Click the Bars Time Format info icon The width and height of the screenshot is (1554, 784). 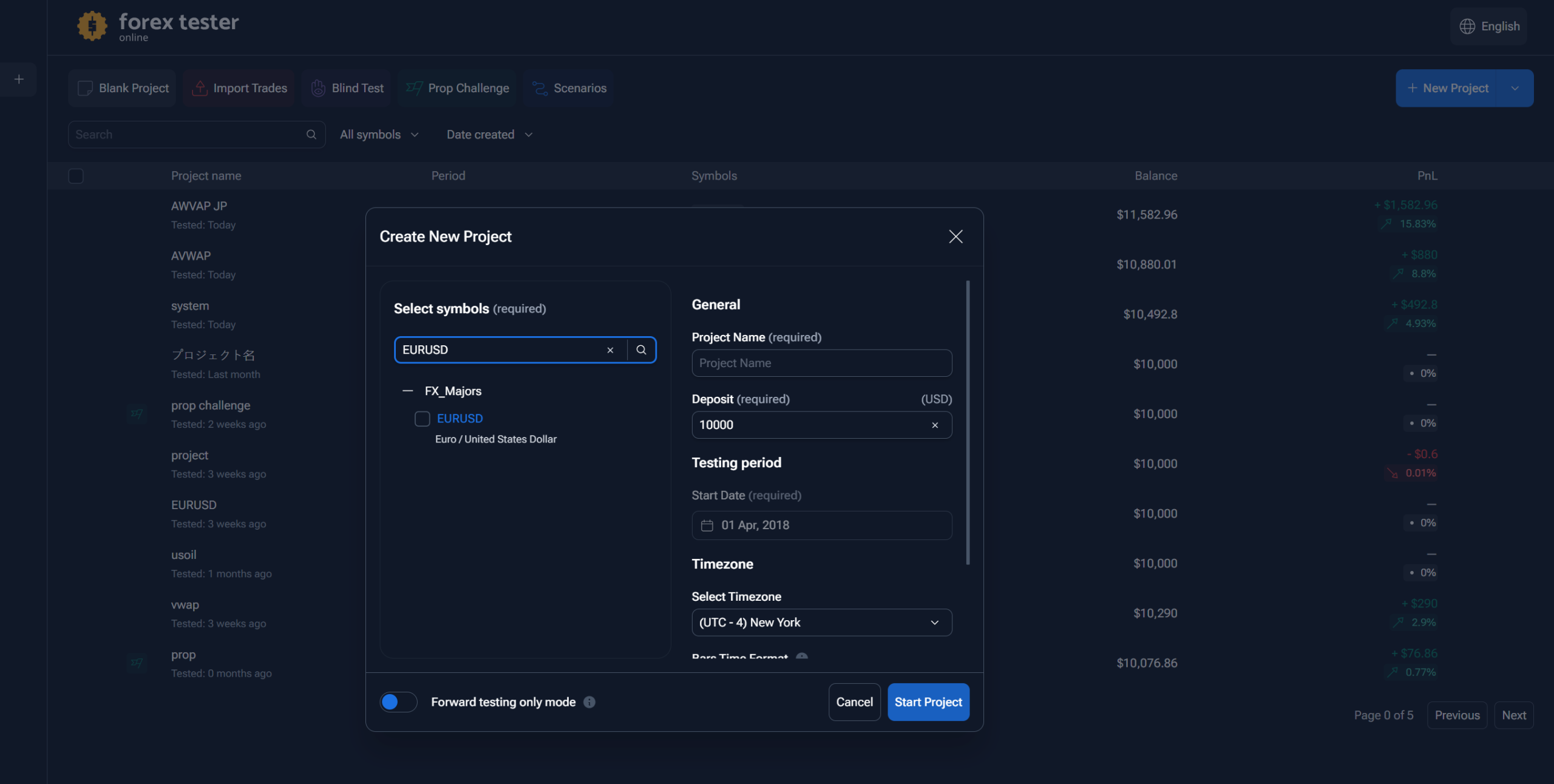point(802,656)
